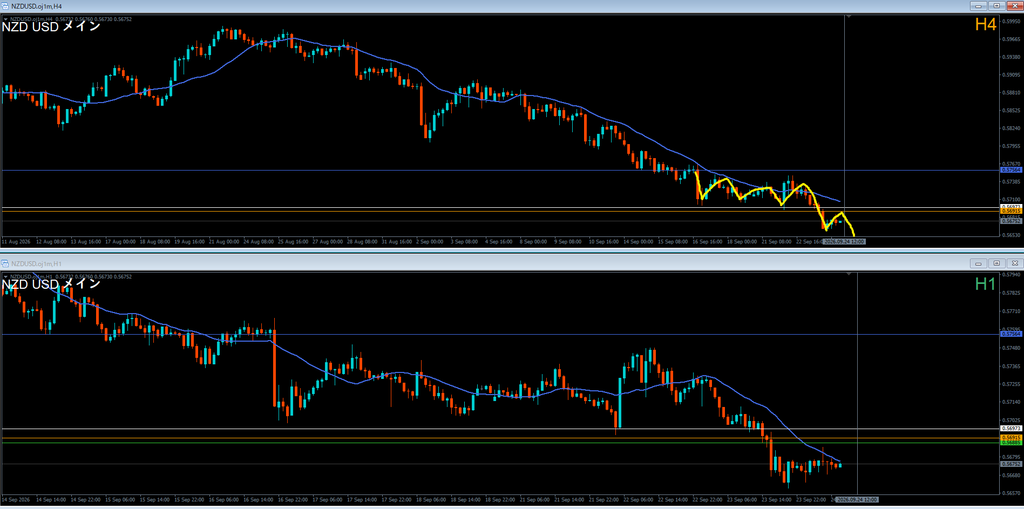This screenshot has height=509, width=1024.
Task: Click the green H1 timeframe label
Action: coord(985,284)
